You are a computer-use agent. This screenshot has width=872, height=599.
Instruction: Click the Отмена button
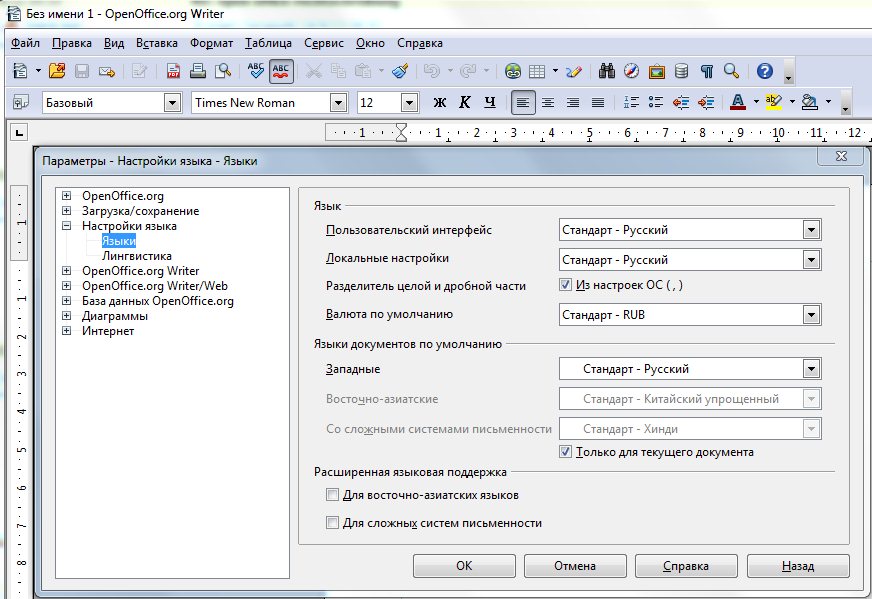click(575, 566)
